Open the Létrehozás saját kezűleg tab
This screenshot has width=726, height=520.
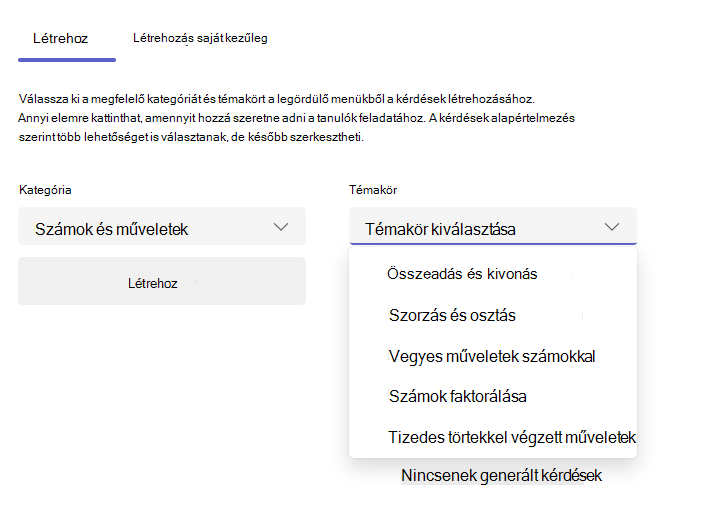tap(200, 38)
